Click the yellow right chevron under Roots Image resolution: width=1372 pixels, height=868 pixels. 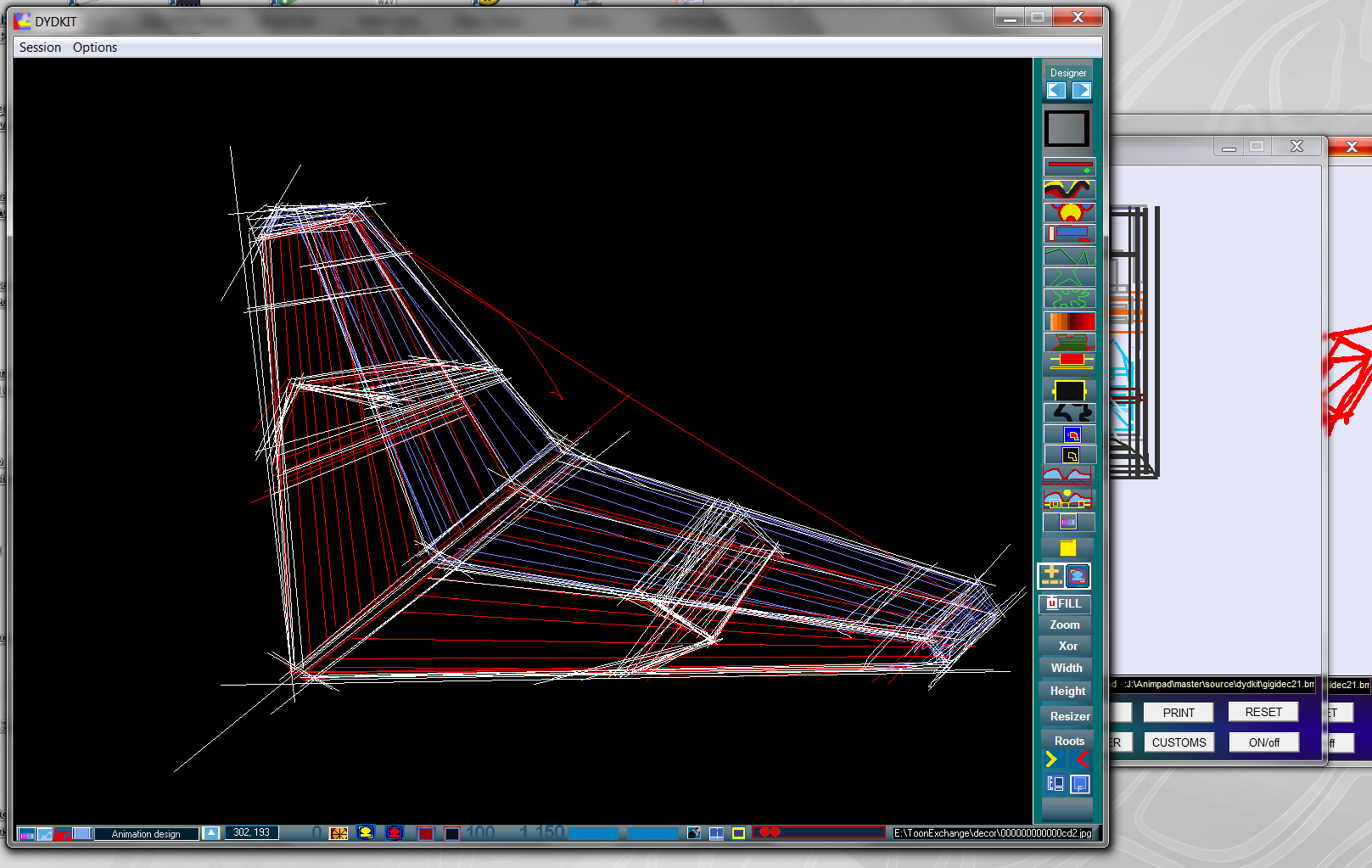point(1052,759)
